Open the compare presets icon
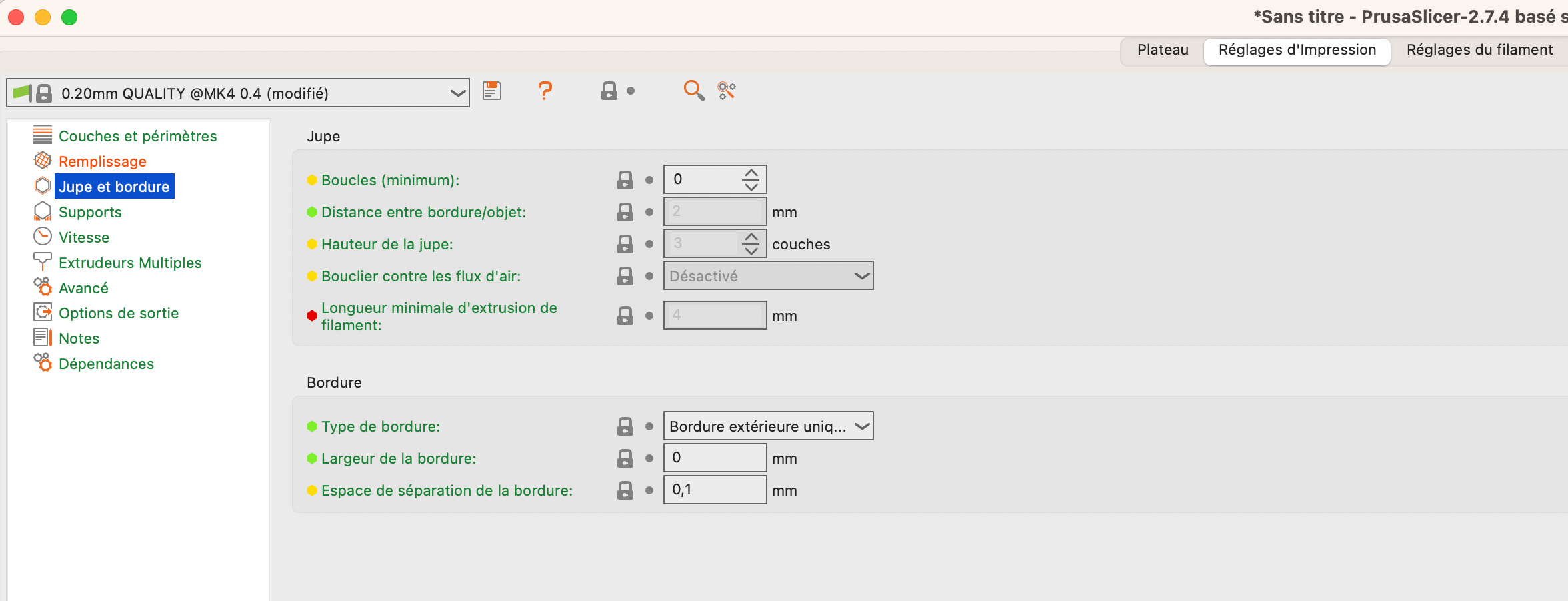Viewport: 1568px width, 601px height. (x=727, y=91)
